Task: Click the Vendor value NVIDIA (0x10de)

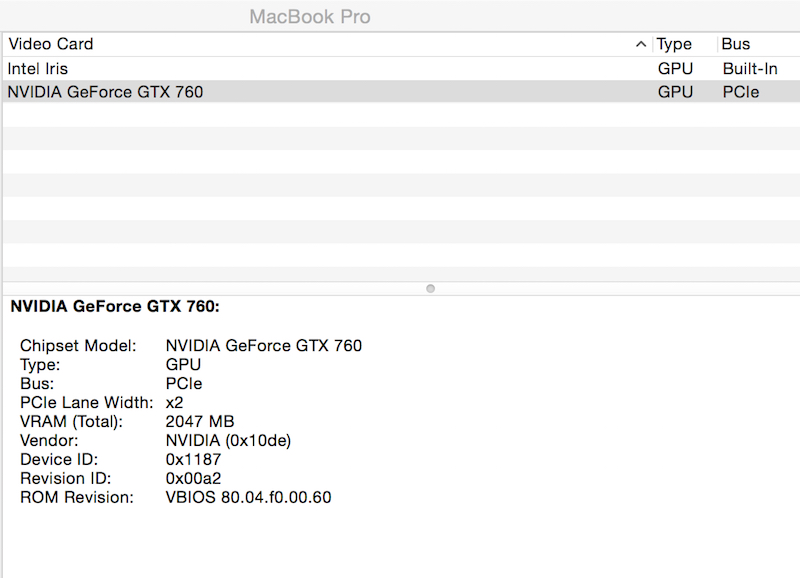Action: click(x=228, y=440)
